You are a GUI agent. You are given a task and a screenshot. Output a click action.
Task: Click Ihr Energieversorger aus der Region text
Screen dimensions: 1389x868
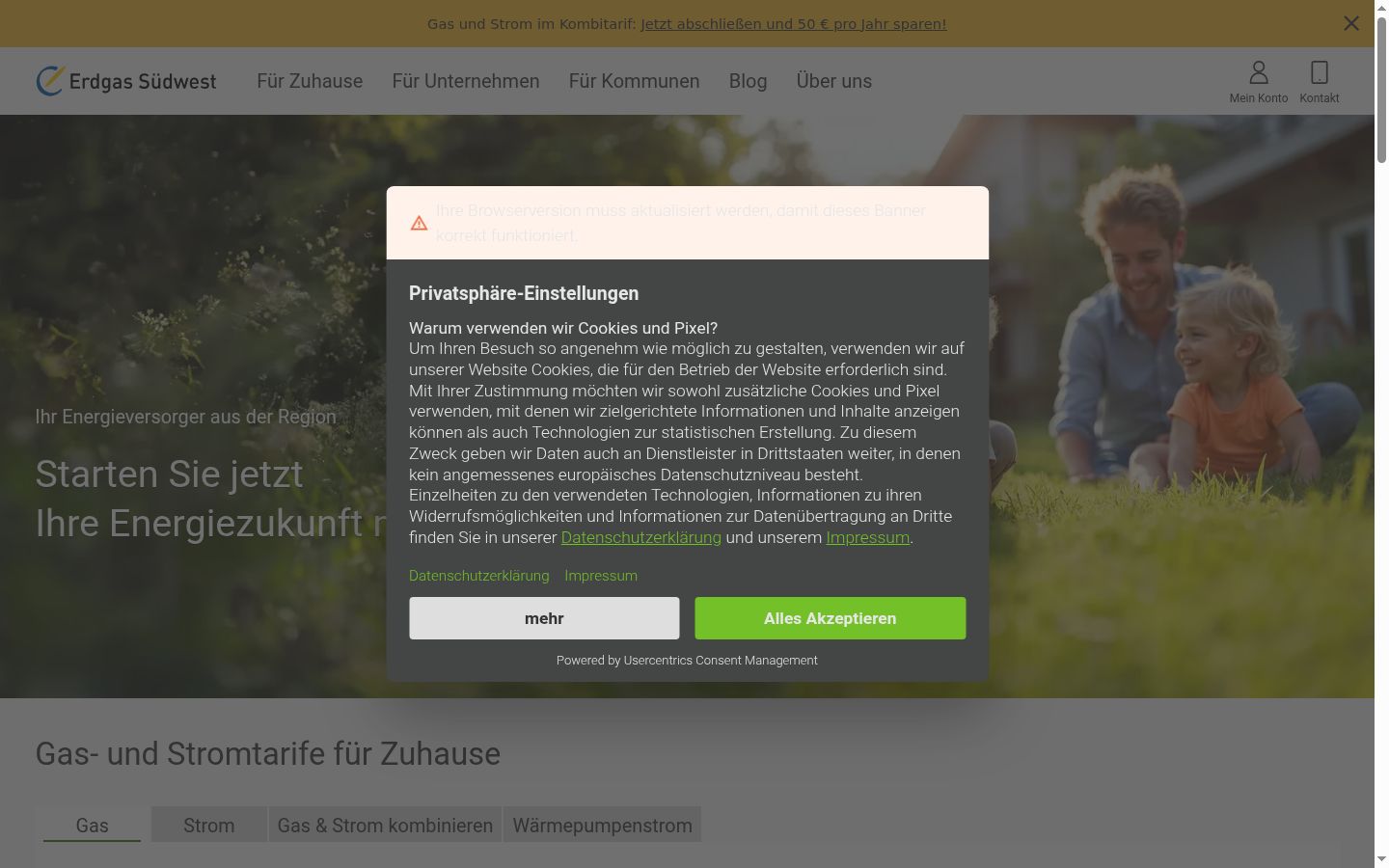point(186,417)
